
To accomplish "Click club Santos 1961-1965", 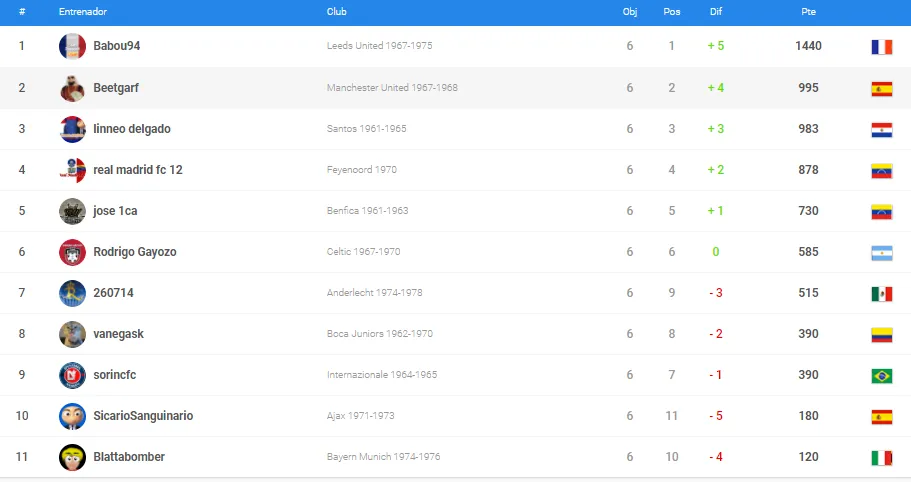I will pyautogui.click(x=367, y=129).
